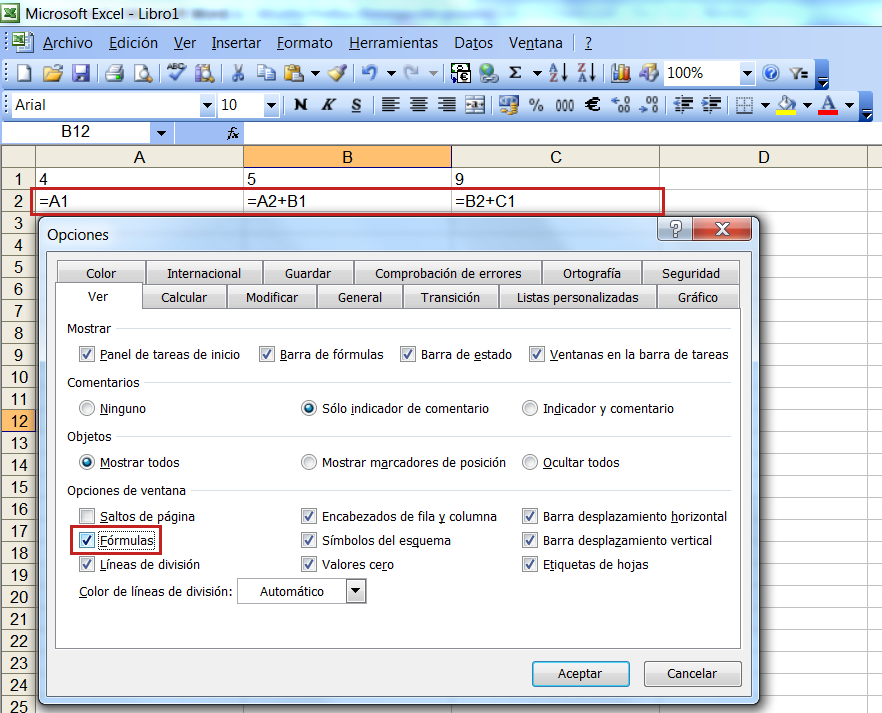Select the AutoSum icon
The width and height of the screenshot is (882, 713).
coord(515,73)
